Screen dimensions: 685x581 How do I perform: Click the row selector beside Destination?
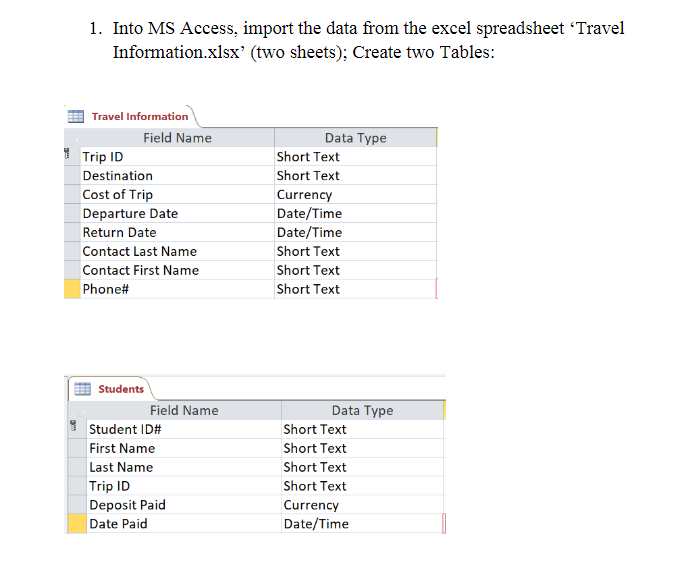(72, 176)
